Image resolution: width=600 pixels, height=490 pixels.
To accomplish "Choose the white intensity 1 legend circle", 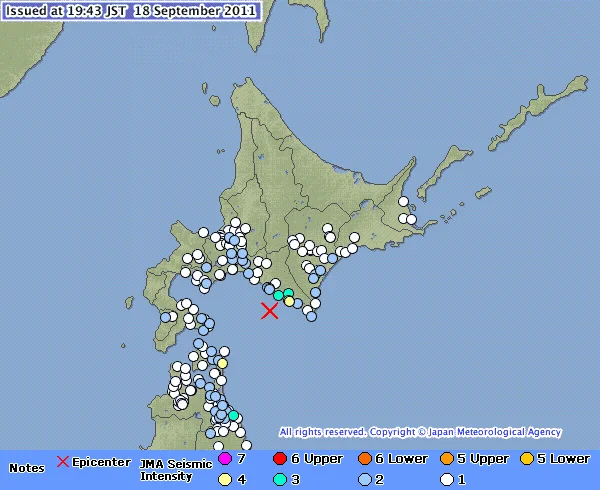I will (x=447, y=479).
